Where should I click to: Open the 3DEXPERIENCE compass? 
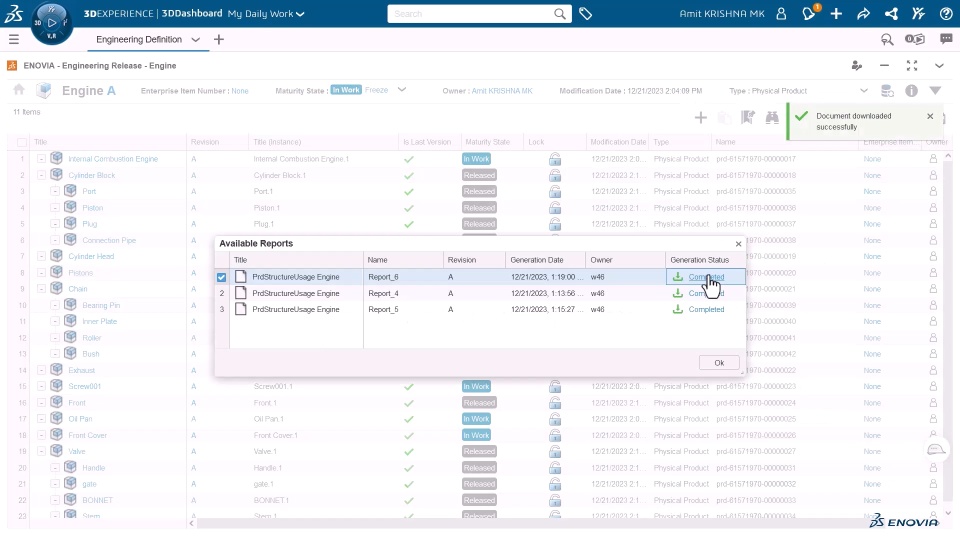click(51, 23)
